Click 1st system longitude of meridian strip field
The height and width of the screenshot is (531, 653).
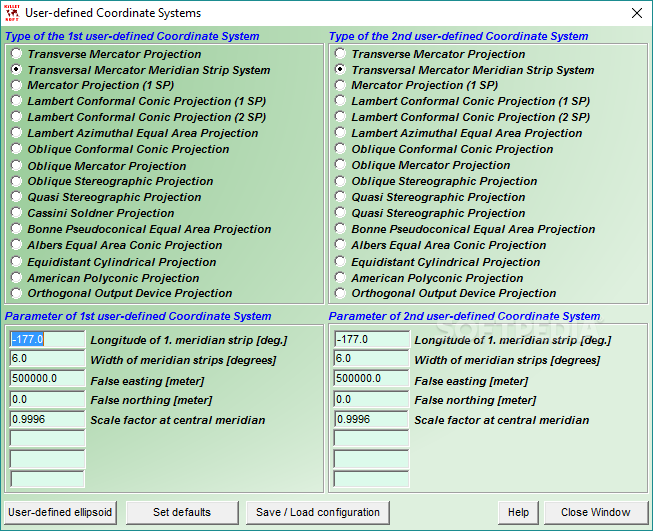tap(47, 339)
